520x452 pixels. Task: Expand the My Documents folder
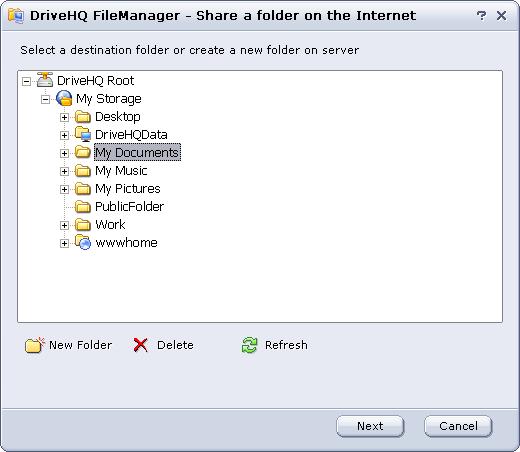64,153
